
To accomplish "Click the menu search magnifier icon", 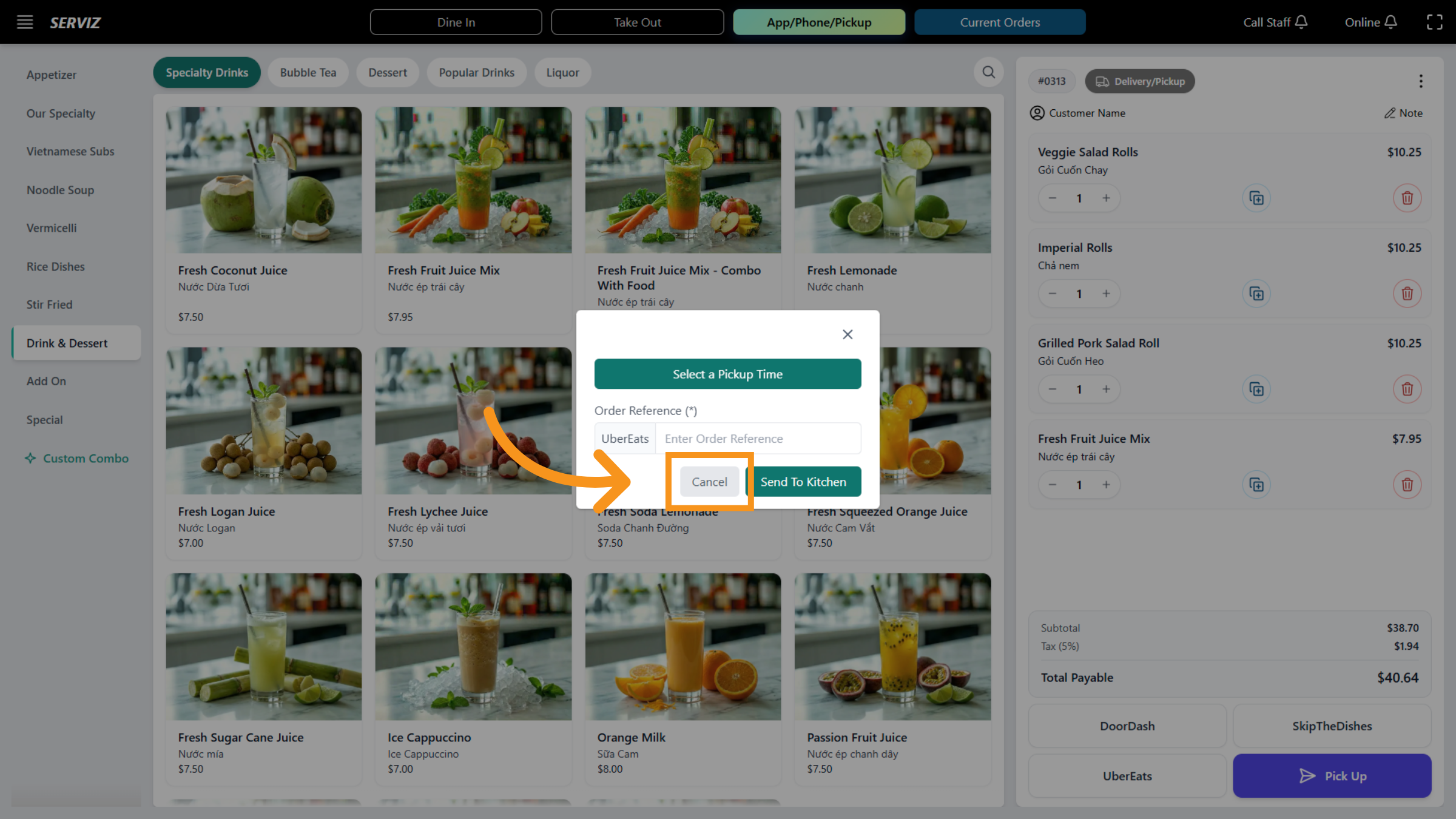I will click(x=988, y=72).
